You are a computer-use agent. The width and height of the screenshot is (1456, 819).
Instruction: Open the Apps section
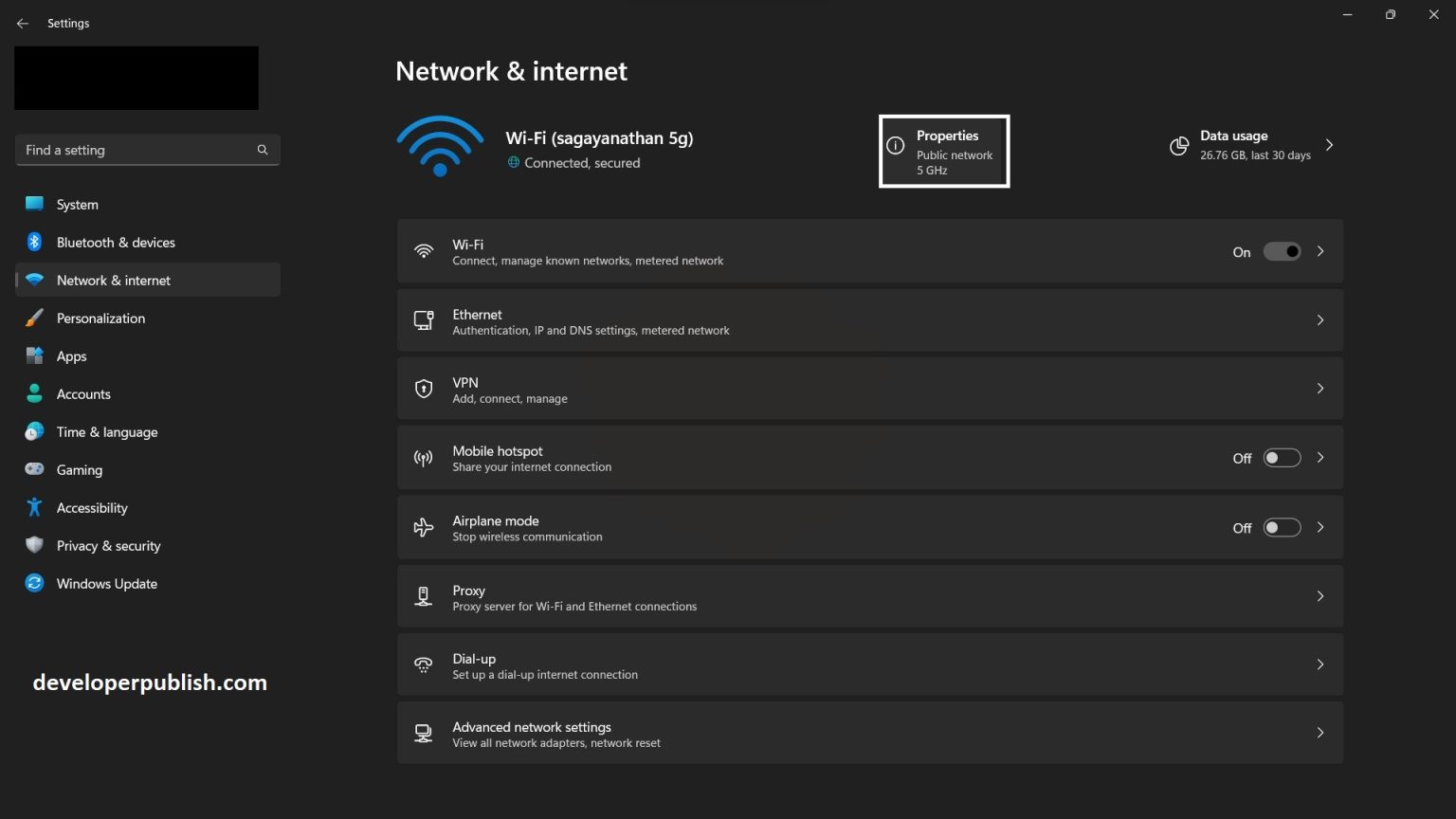(71, 355)
